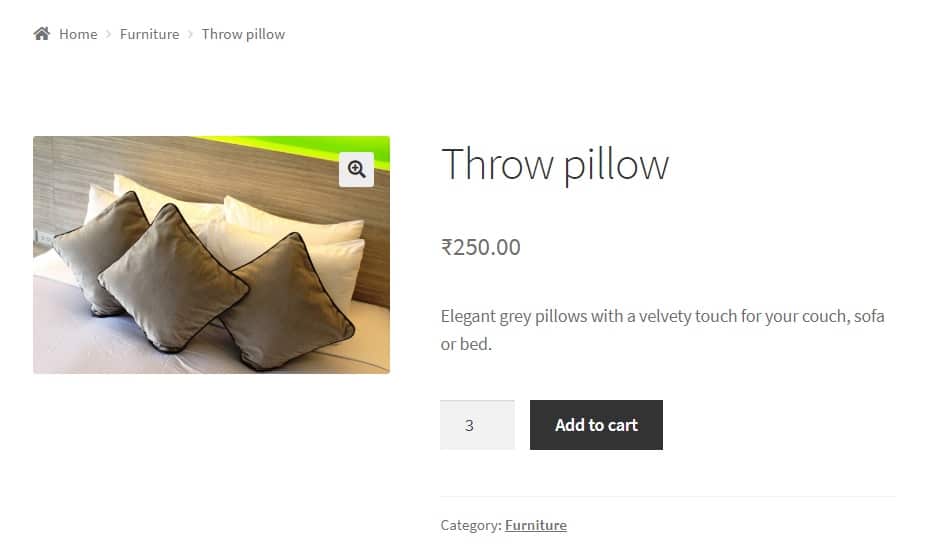Click the Category label text
This screenshot has width=930, height=551.
(x=471, y=525)
